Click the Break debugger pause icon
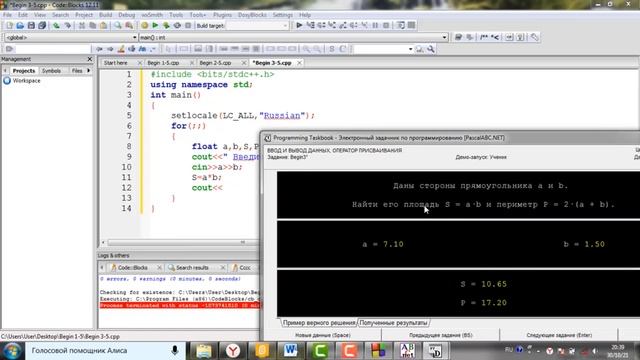Viewport: 640px width, 360px height. click(x=375, y=25)
